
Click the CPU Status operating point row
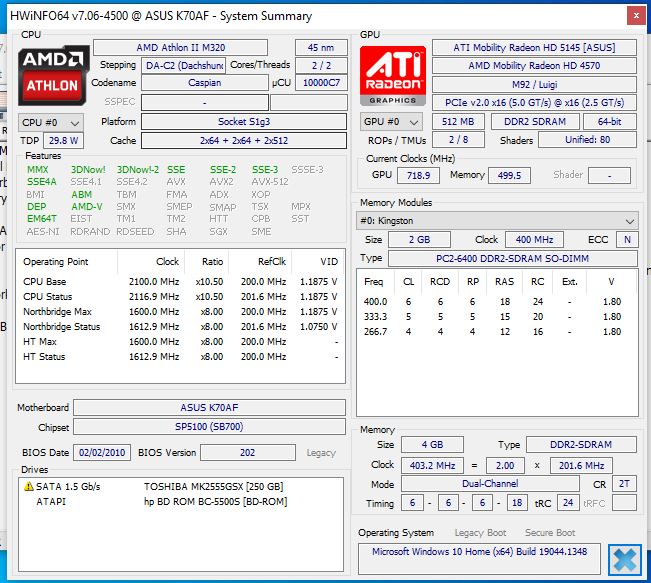180,296
